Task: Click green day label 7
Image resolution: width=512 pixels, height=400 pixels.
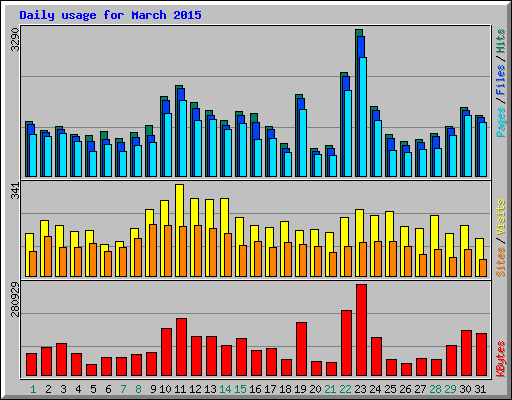Action: click(123, 389)
